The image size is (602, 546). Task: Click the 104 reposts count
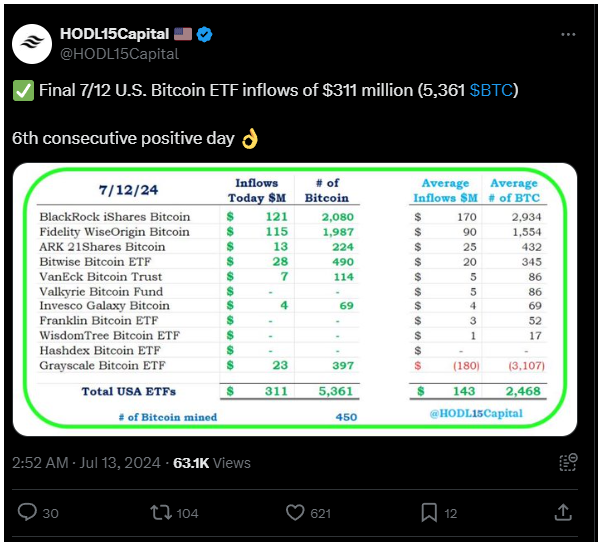coord(185,513)
